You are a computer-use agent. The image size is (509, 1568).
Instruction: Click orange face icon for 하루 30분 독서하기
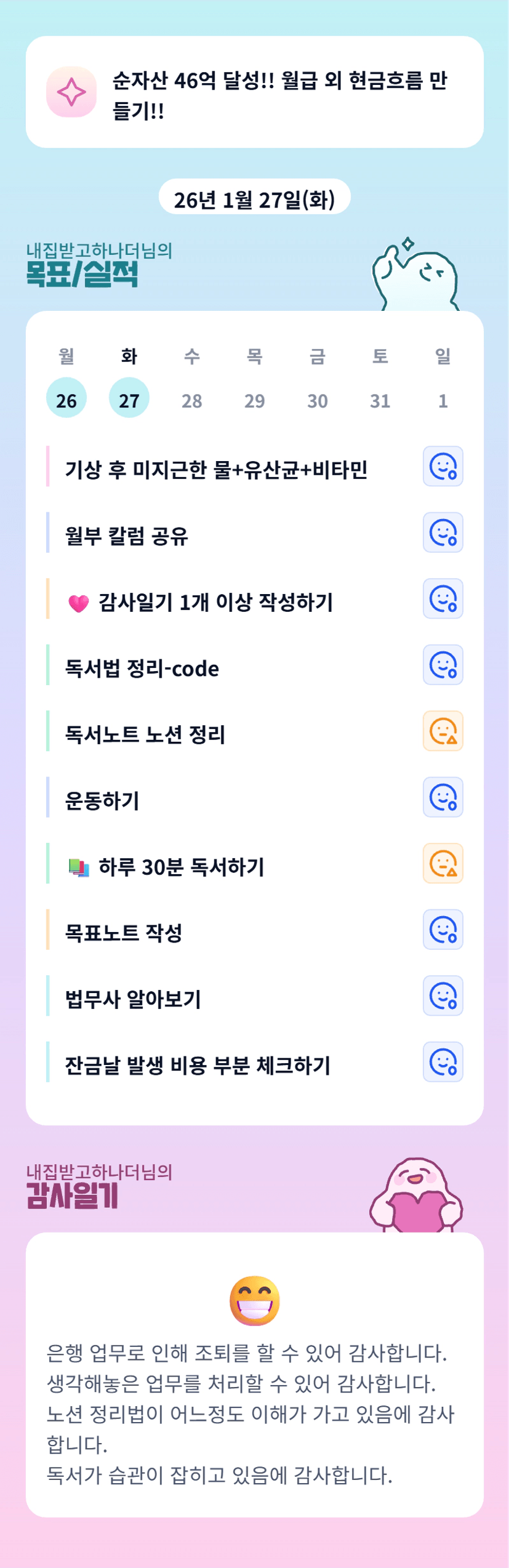443,863
